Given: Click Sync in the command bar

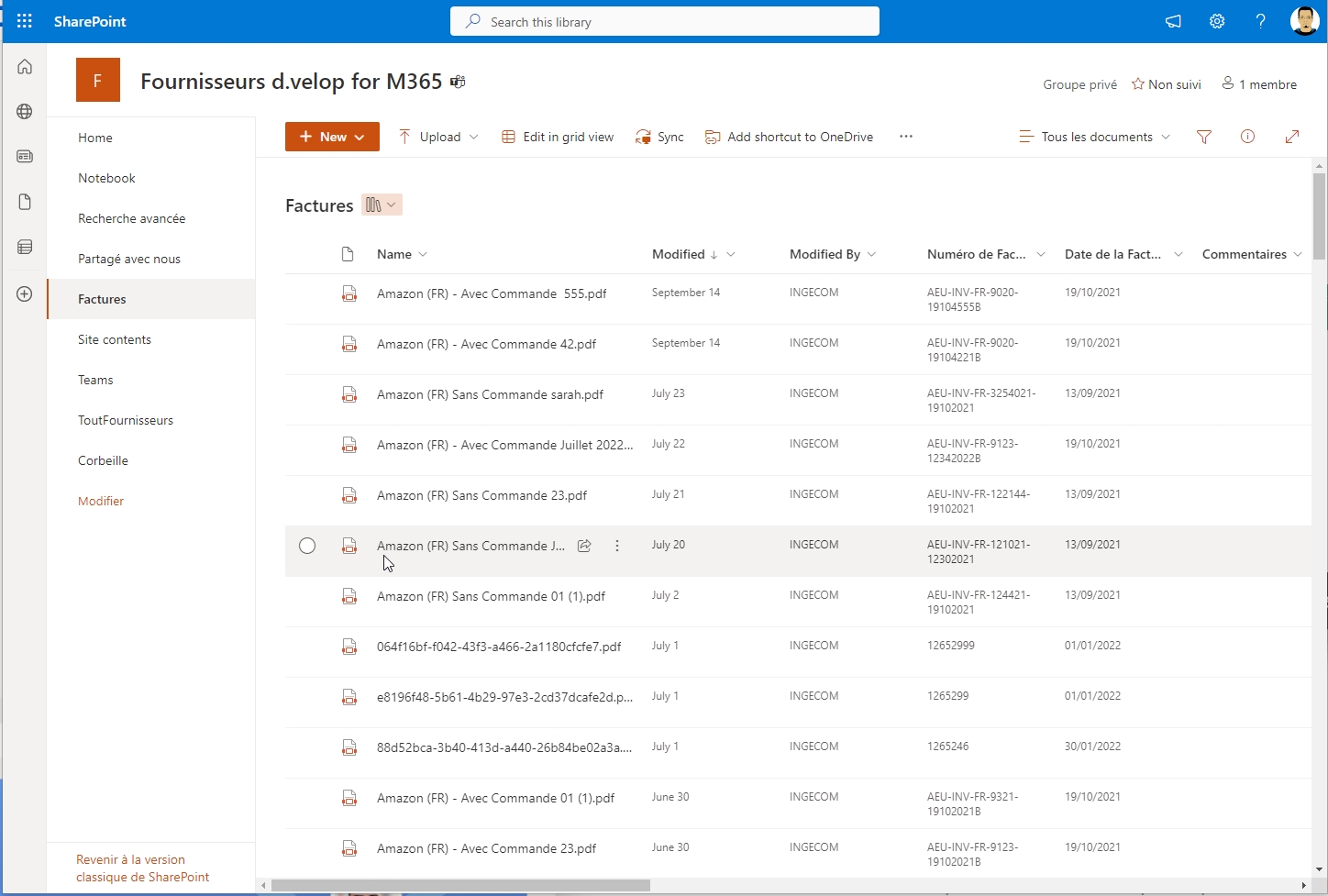Looking at the screenshot, I should pos(659,137).
